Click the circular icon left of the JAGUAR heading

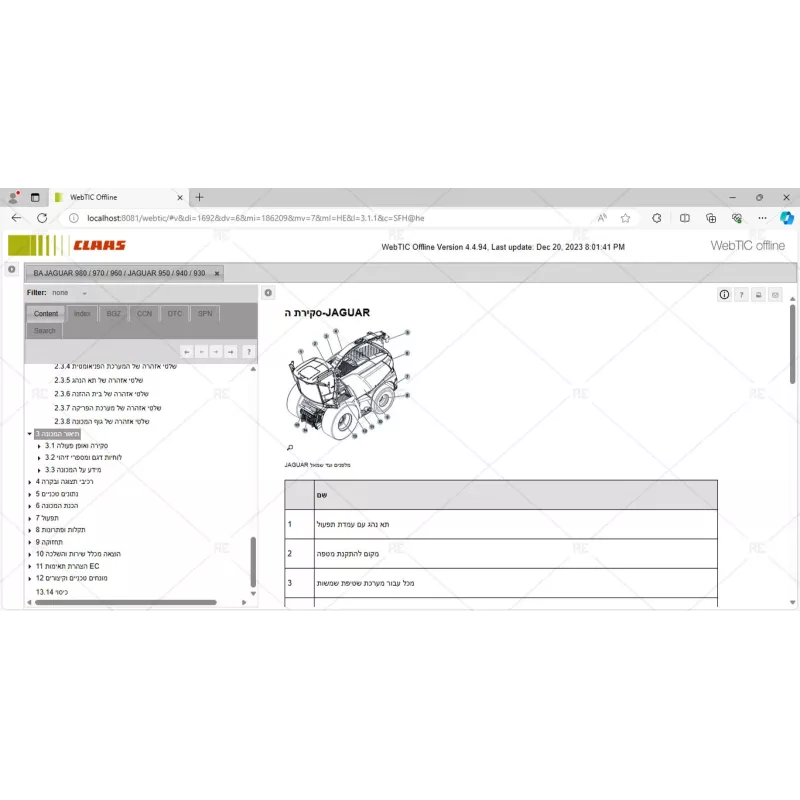click(267, 292)
